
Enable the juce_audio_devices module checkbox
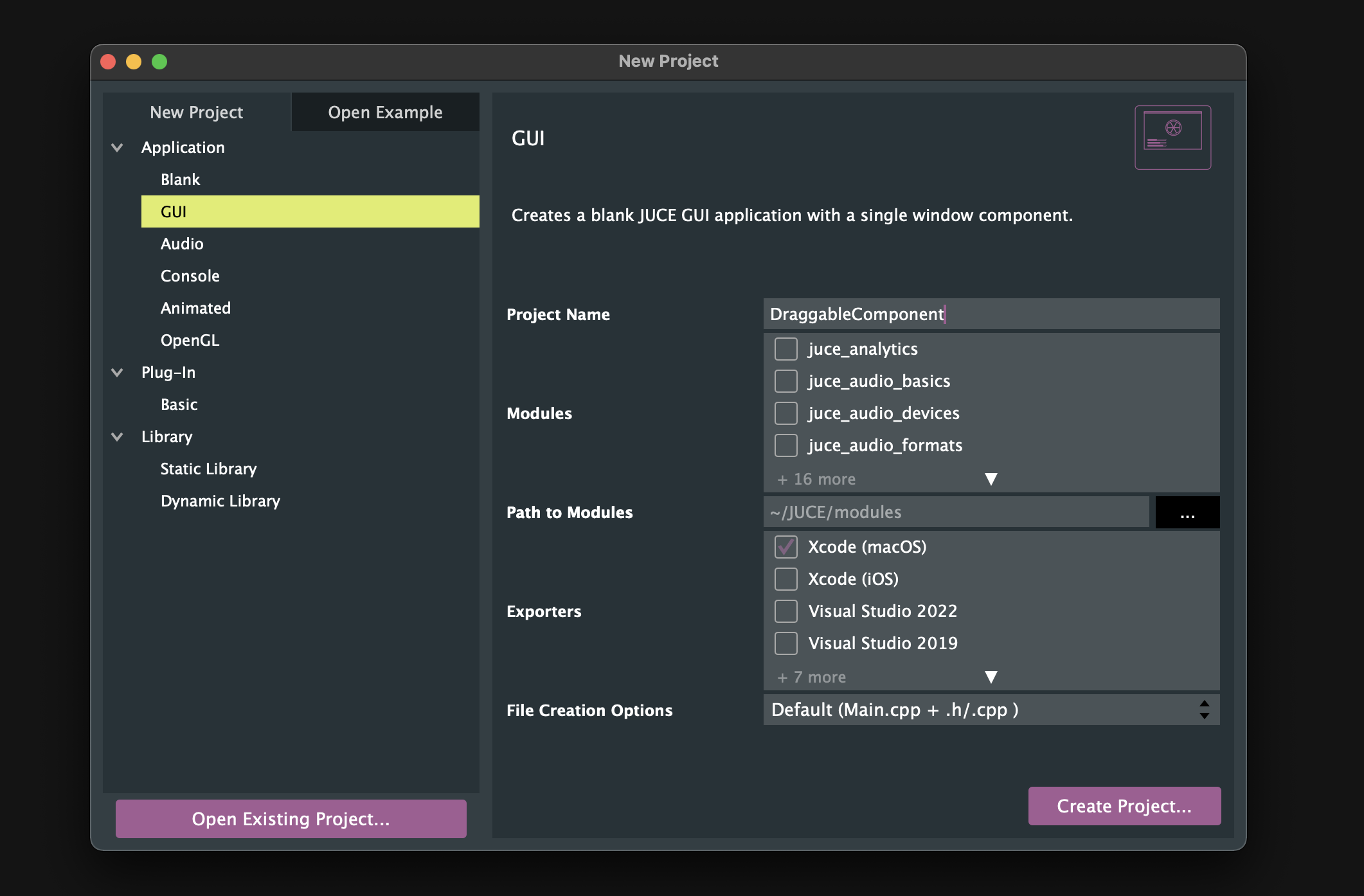pos(786,413)
